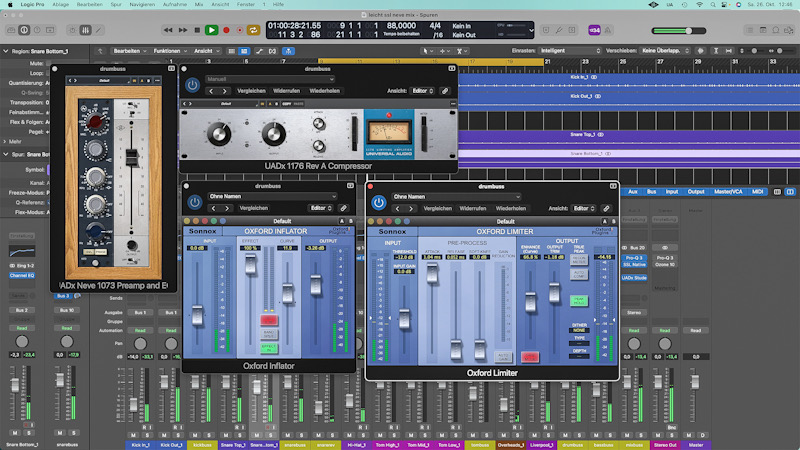
Task: Open the Mix menu in the menu bar
Action: pyautogui.click(x=199, y=4)
